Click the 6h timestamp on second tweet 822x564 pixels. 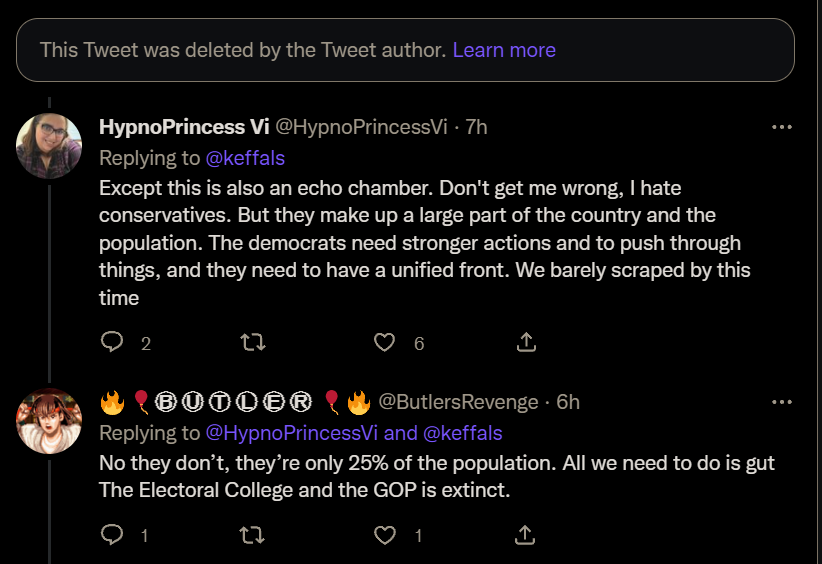click(x=568, y=402)
